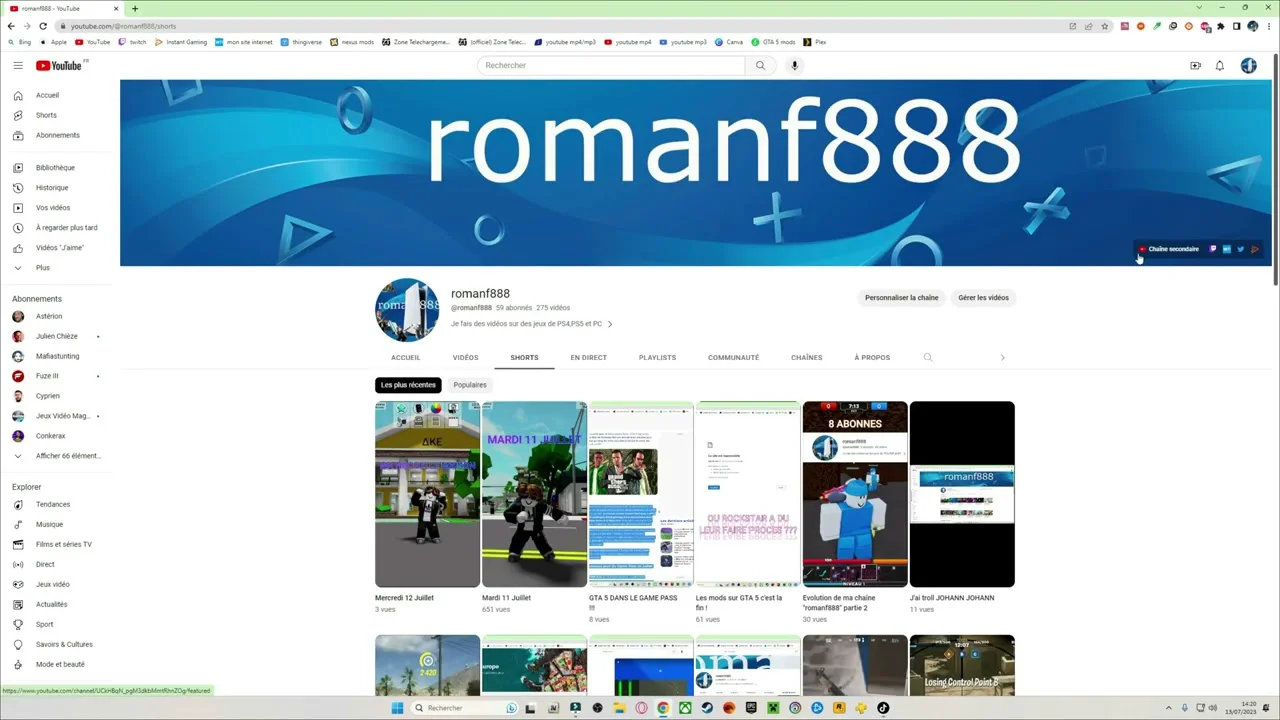
Task: Click "Personnaliser la chaîne" button
Action: click(x=901, y=298)
